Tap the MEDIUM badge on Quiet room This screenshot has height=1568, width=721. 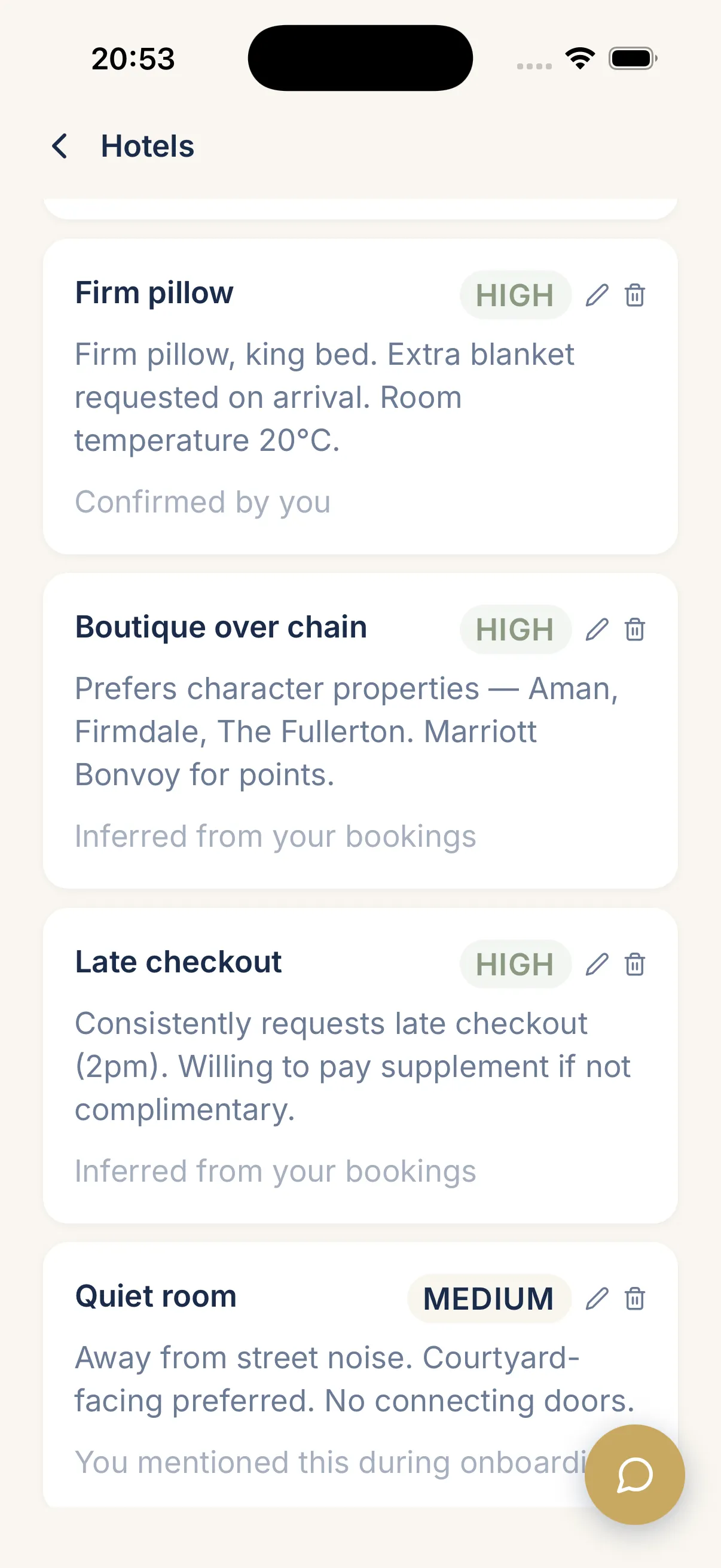(x=488, y=1298)
